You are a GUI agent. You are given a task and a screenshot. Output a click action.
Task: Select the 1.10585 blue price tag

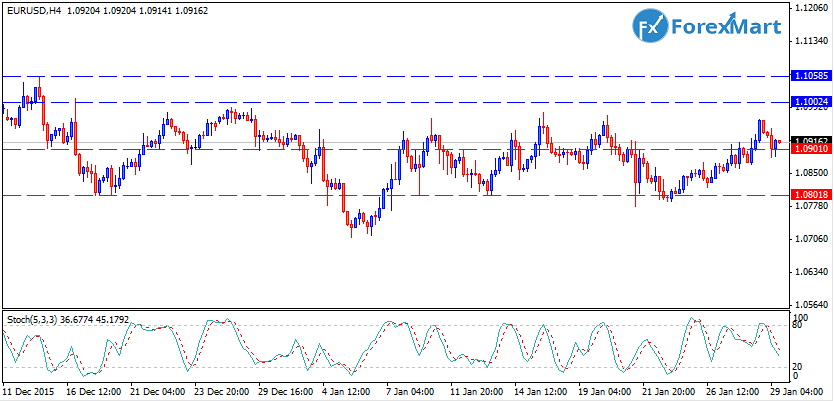tap(809, 76)
